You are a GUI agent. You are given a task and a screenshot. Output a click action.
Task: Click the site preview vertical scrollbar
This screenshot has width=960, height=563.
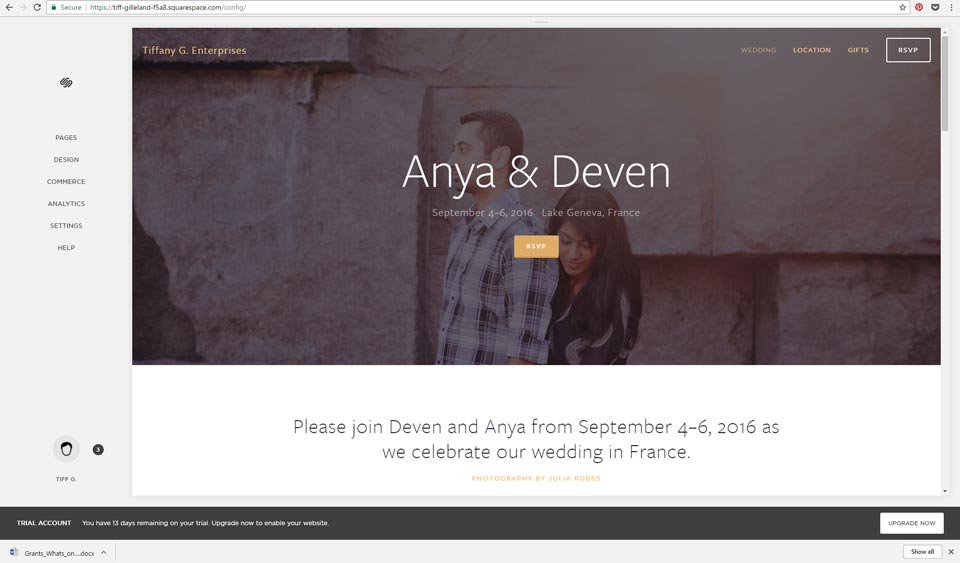(x=945, y=83)
